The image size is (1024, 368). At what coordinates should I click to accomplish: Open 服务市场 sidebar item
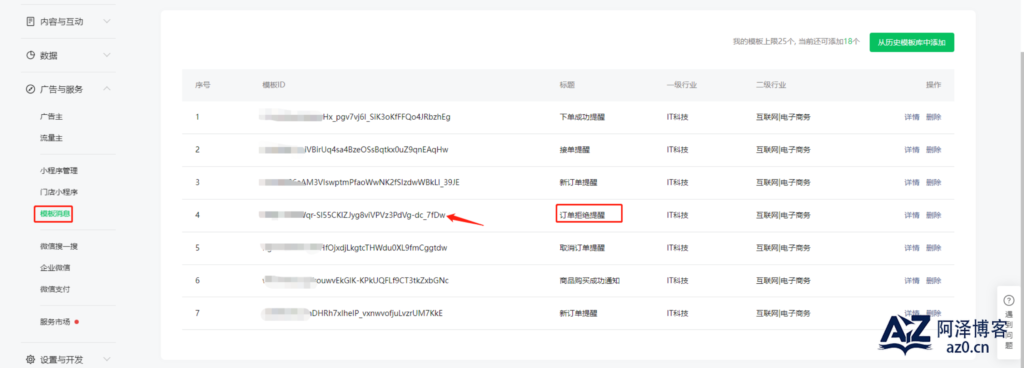pyautogui.click(x=55, y=322)
